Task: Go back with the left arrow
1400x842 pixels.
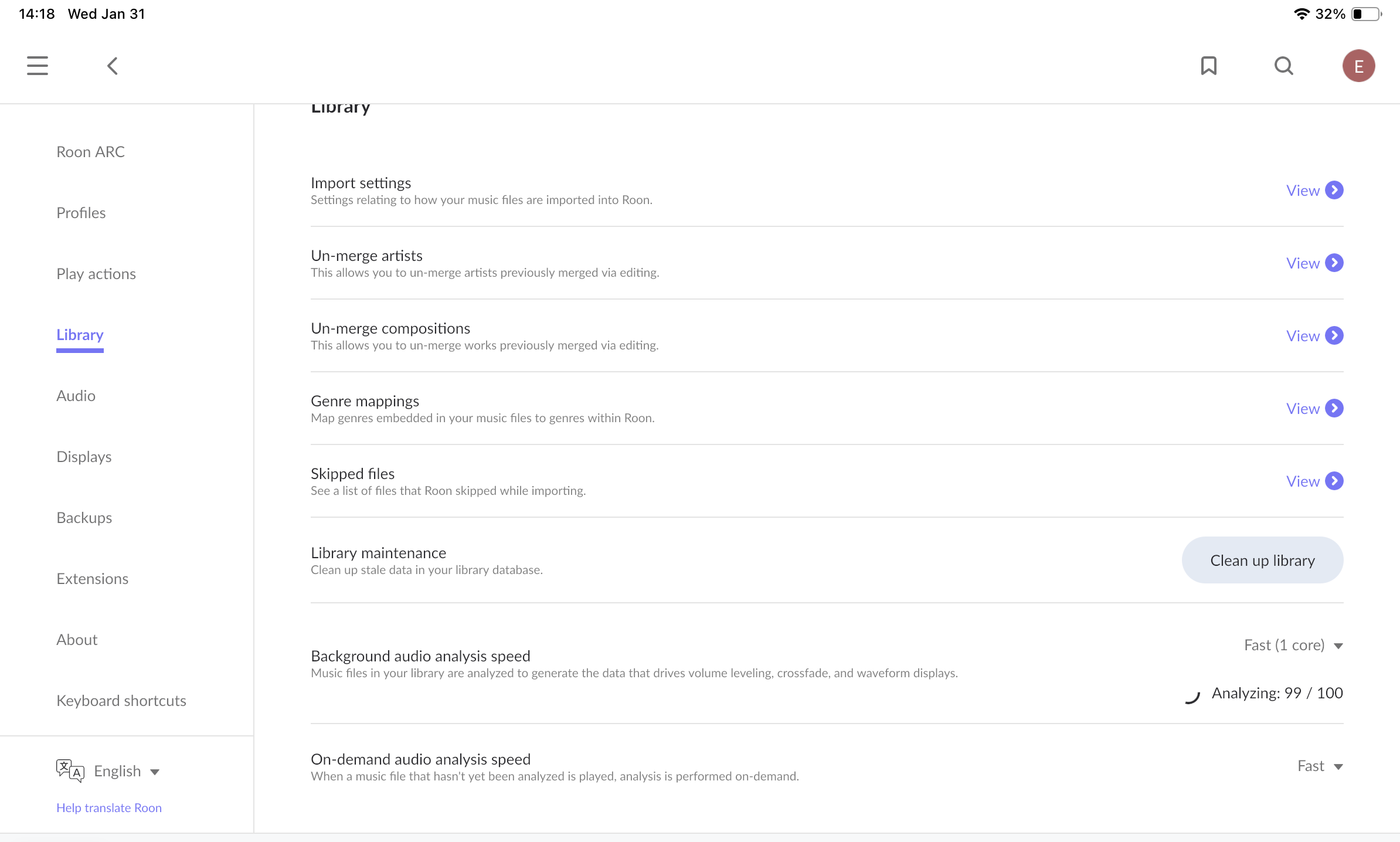Action: pos(113,66)
